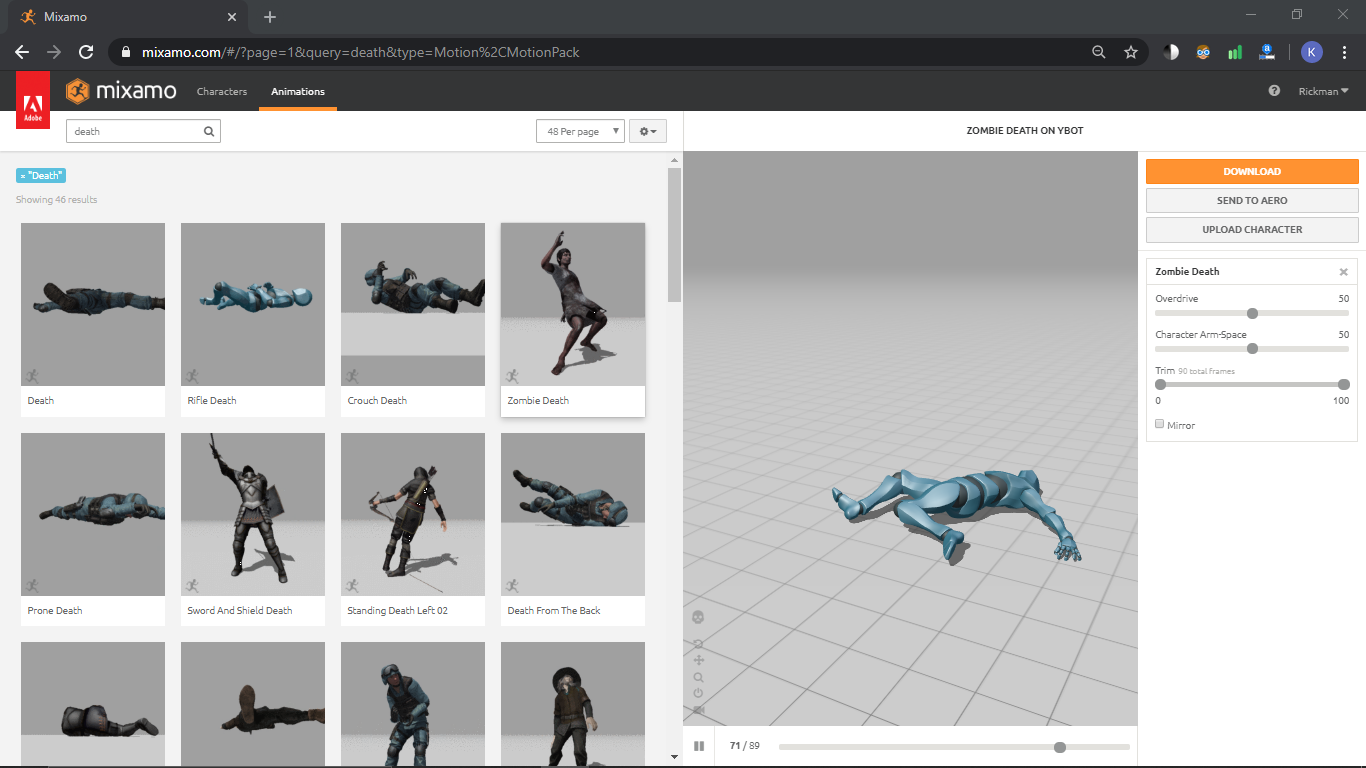The image size is (1366, 768).
Task: Switch to the Characters tab
Action: coord(222,91)
